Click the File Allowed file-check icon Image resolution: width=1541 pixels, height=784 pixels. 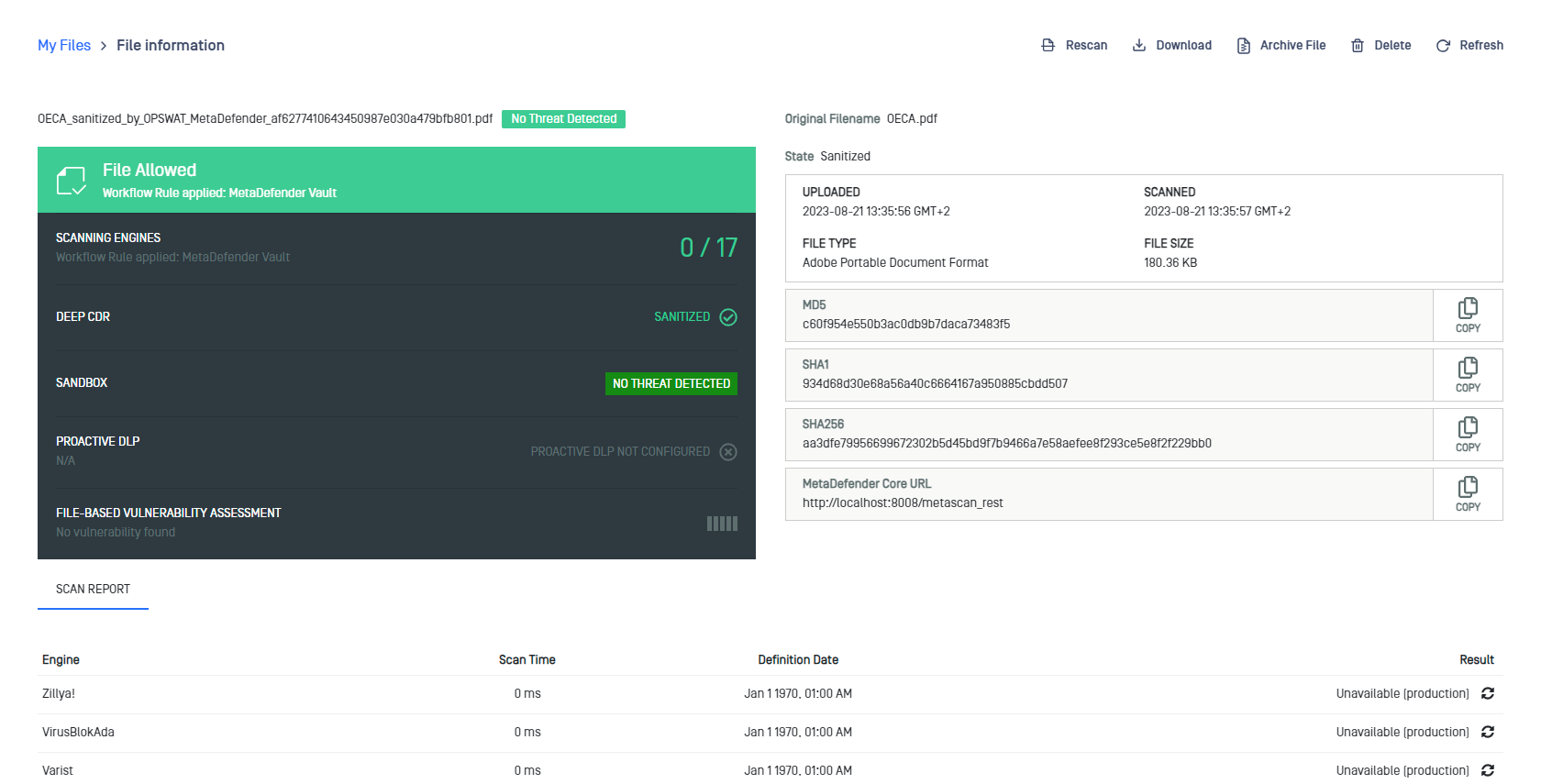(x=72, y=181)
